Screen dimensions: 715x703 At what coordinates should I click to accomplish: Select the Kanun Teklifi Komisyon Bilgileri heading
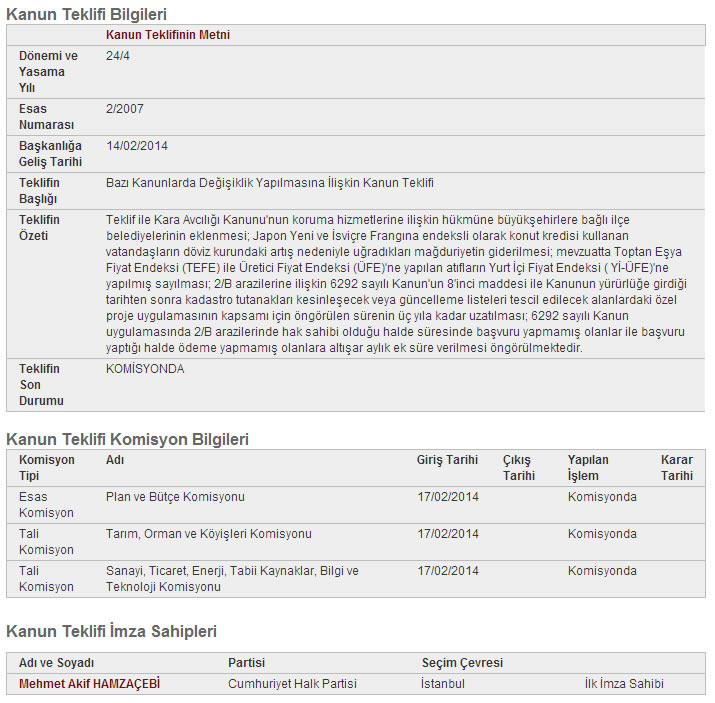(x=128, y=439)
